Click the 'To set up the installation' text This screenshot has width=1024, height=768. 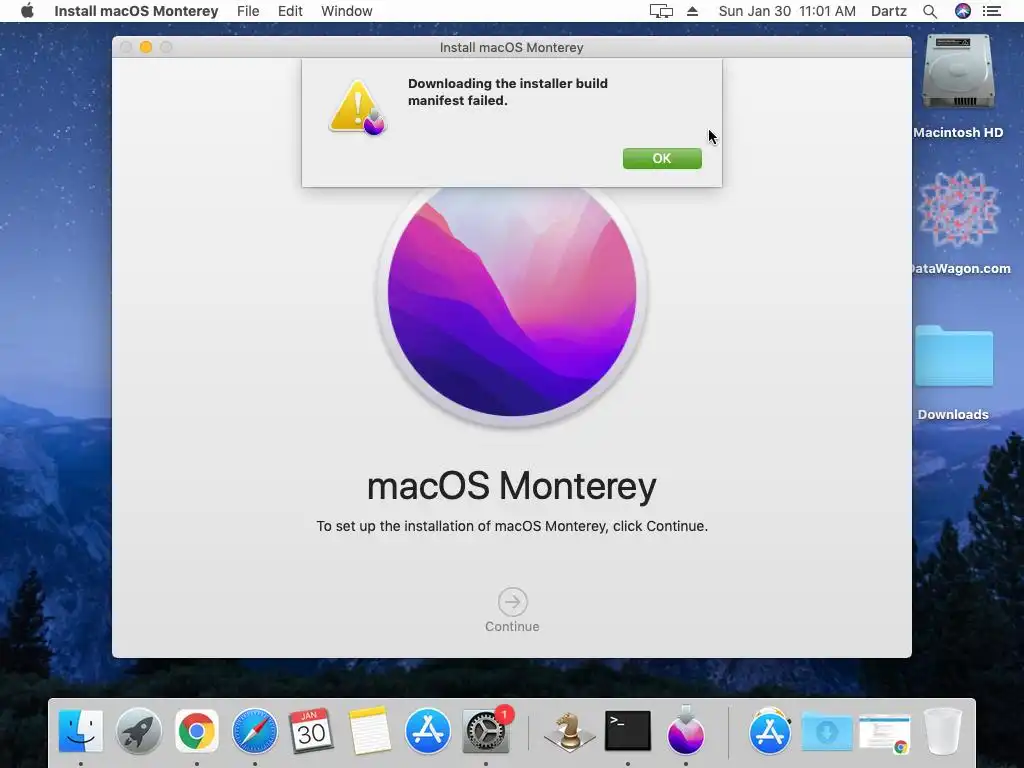click(x=512, y=526)
